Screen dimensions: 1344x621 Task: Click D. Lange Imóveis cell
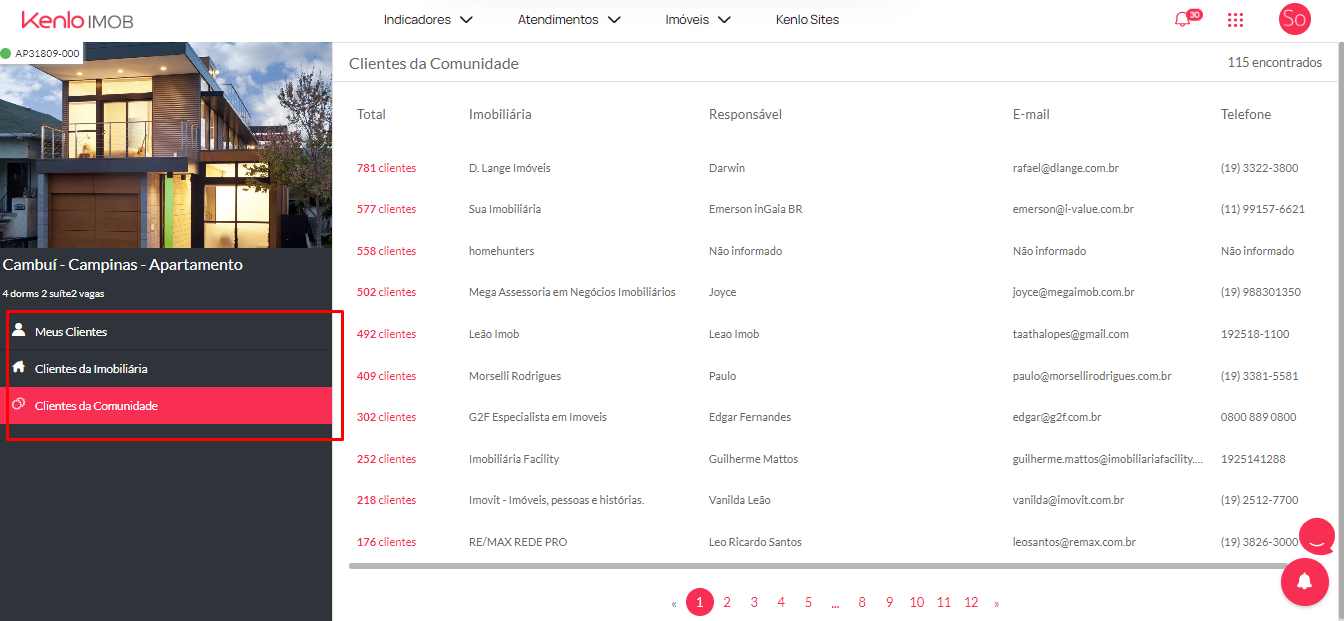tap(510, 168)
